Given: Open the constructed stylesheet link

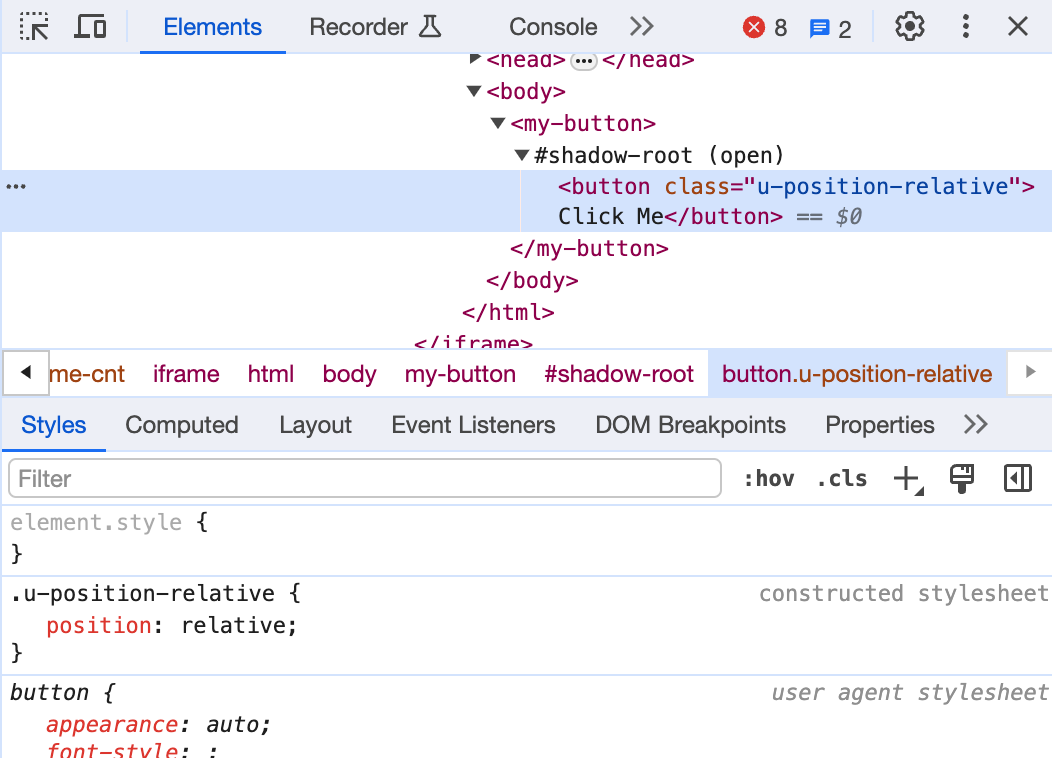Looking at the screenshot, I should pos(904,593).
